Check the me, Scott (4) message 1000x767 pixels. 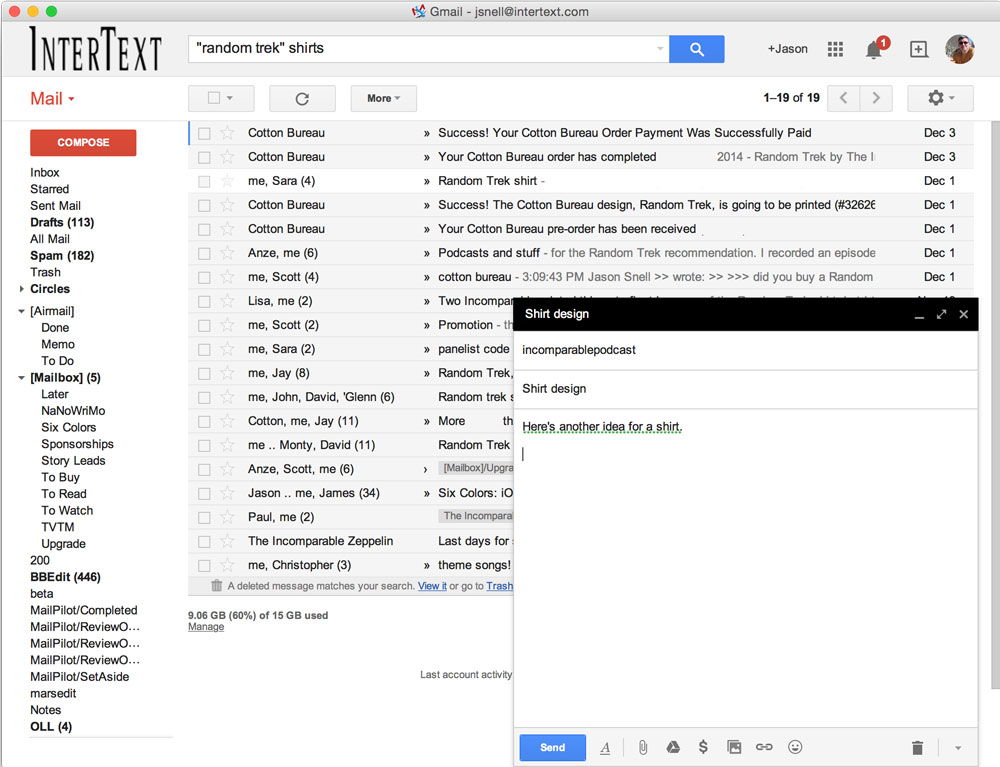click(x=204, y=277)
